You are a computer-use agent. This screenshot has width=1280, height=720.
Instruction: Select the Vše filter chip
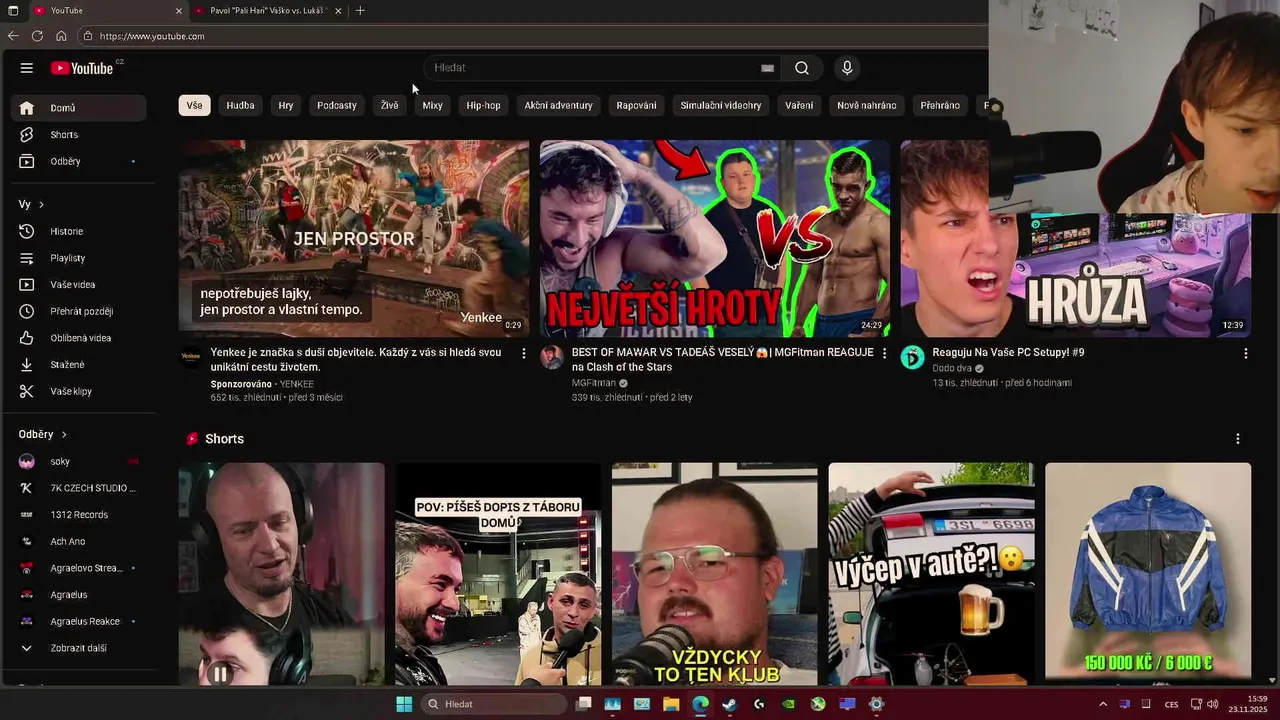click(194, 105)
